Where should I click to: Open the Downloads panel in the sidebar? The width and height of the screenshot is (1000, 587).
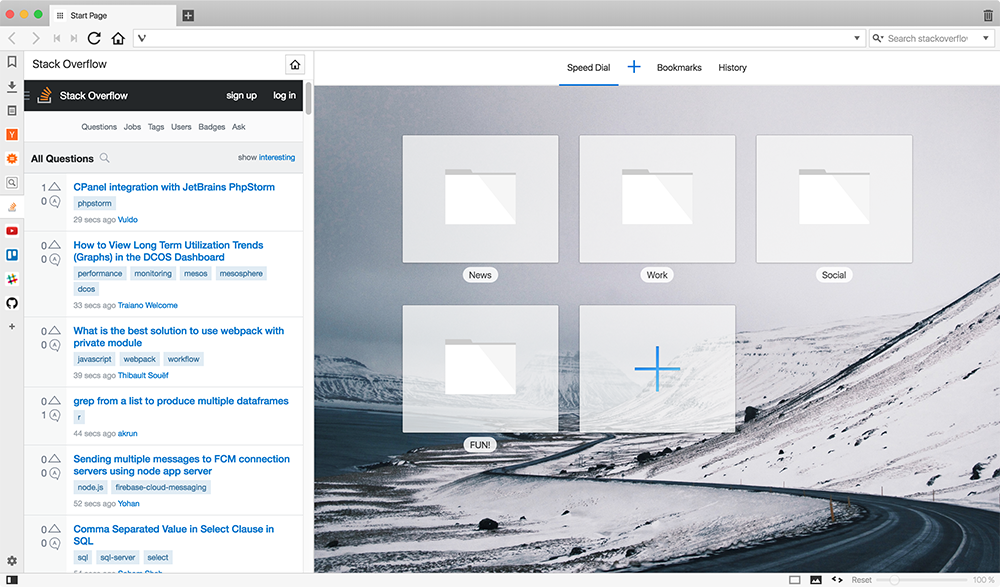(x=11, y=86)
